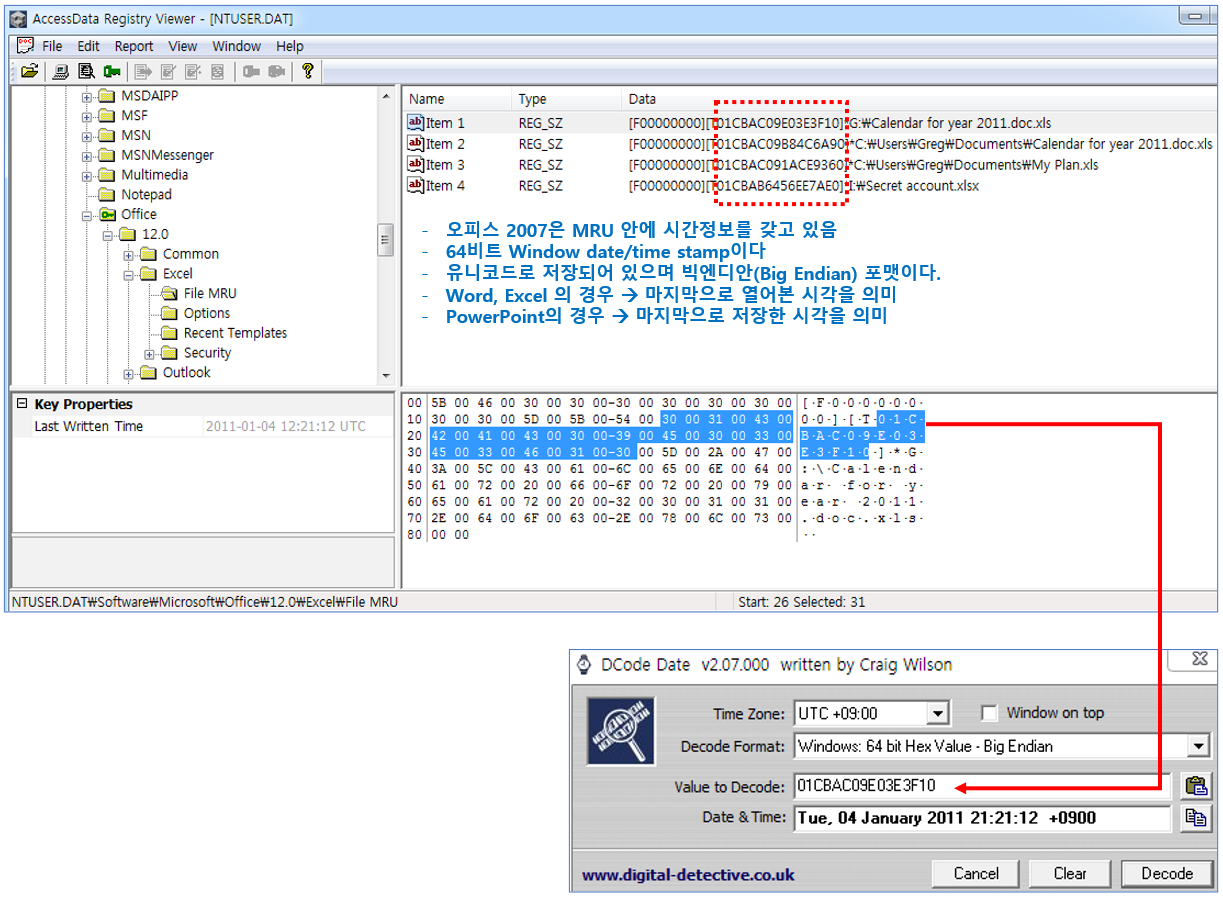Click the copy date icon in DCode
Screen dimensions: 1223x898
1195,818
